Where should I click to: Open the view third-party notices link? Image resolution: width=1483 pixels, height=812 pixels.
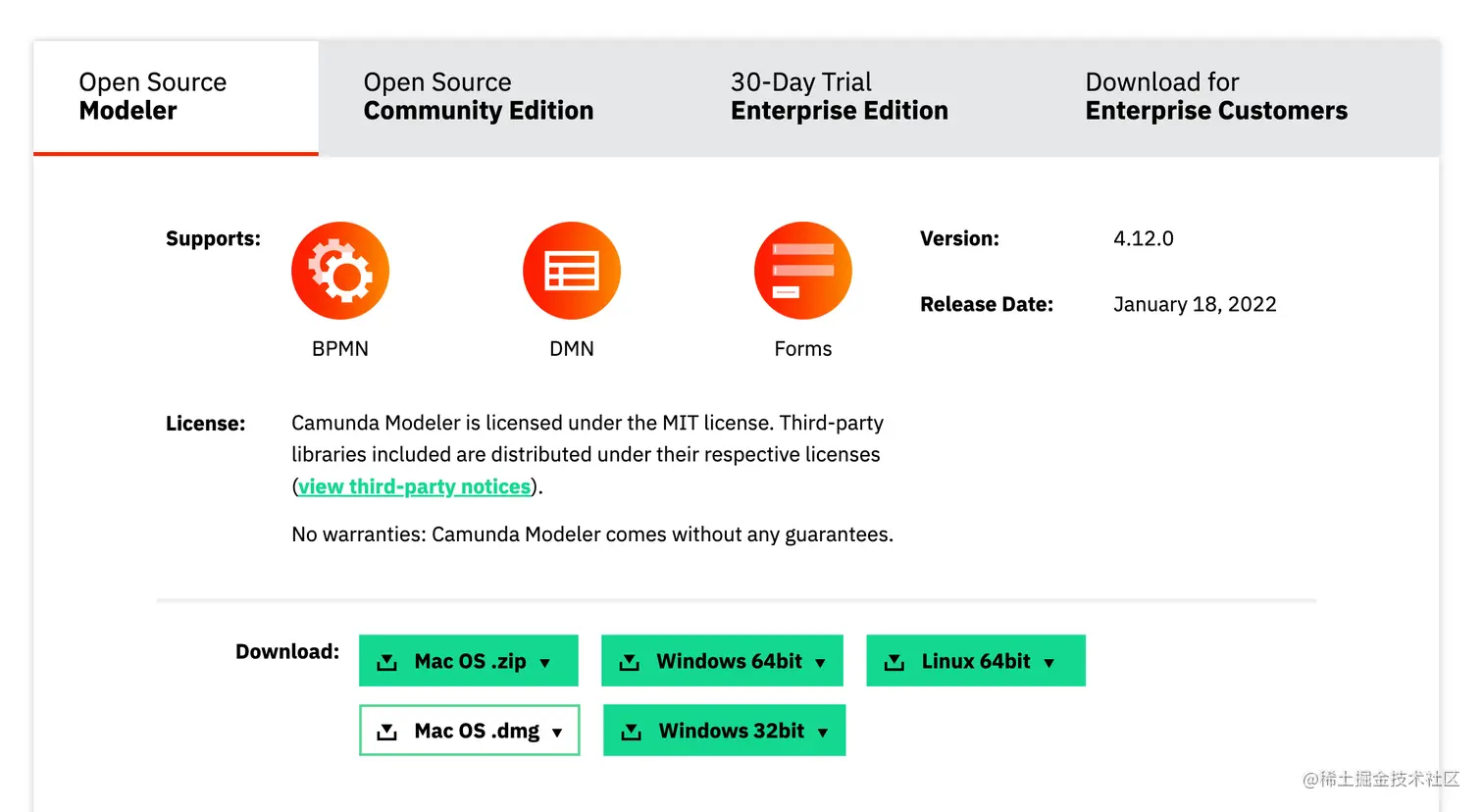[x=414, y=487]
